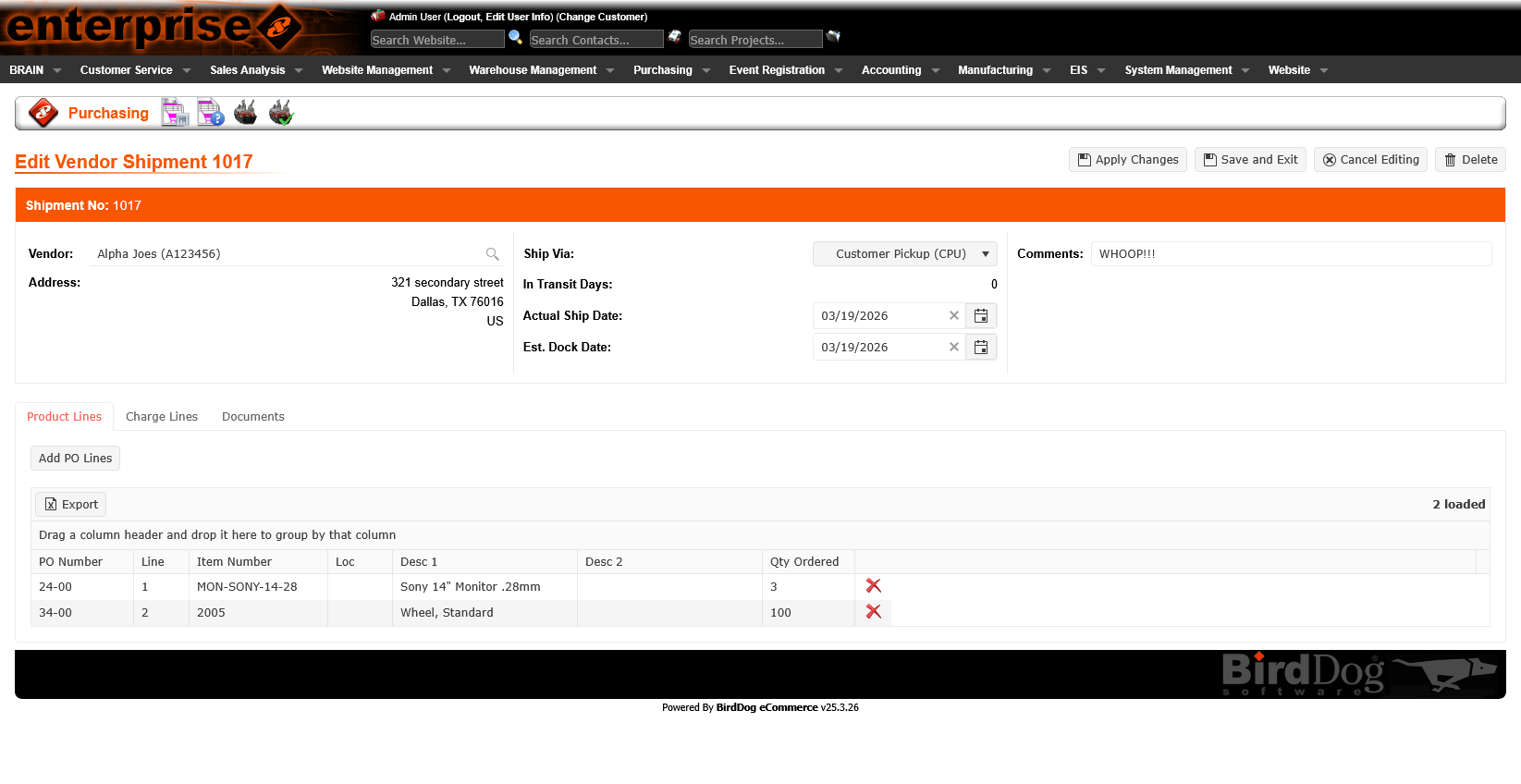Image resolution: width=1521 pixels, height=784 pixels.
Task: Expand the Customer Service menu
Action: (x=135, y=70)
